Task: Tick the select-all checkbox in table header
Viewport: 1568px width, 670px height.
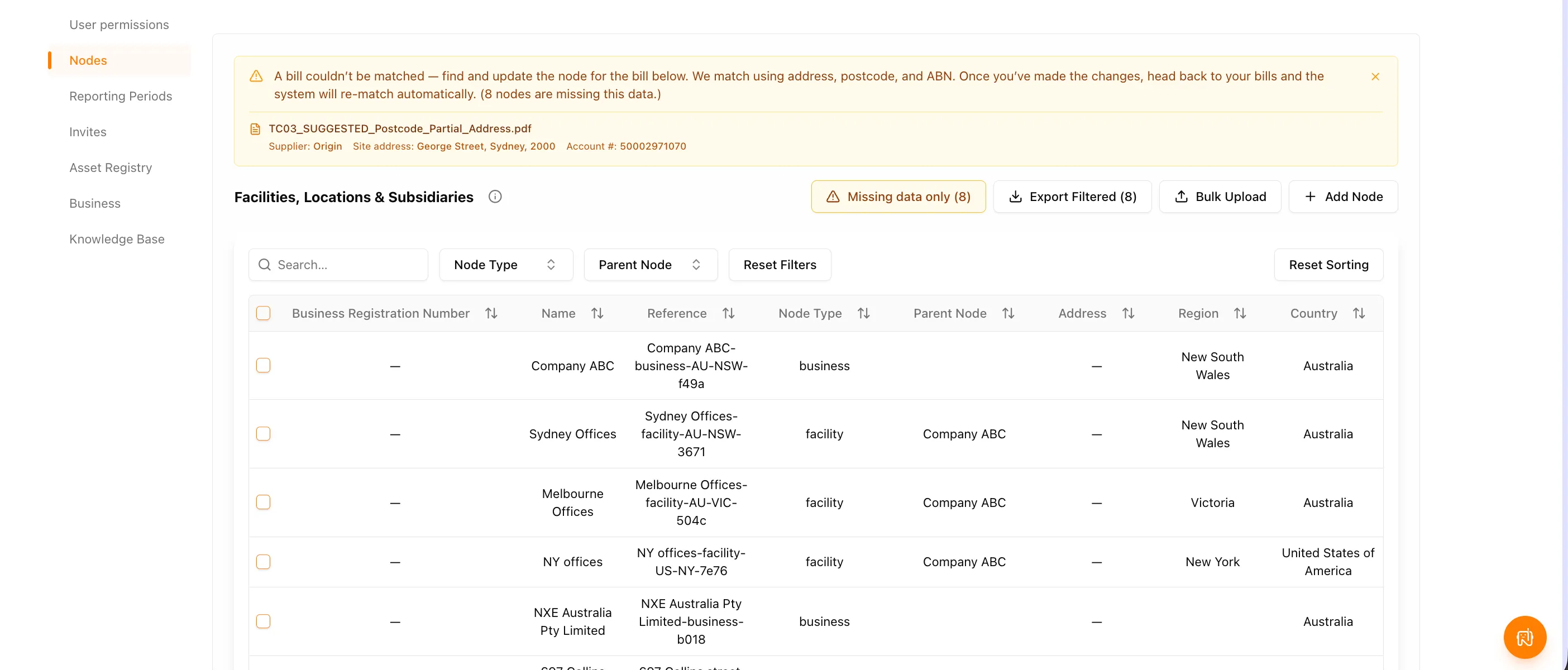Action: tap(263, 313)
